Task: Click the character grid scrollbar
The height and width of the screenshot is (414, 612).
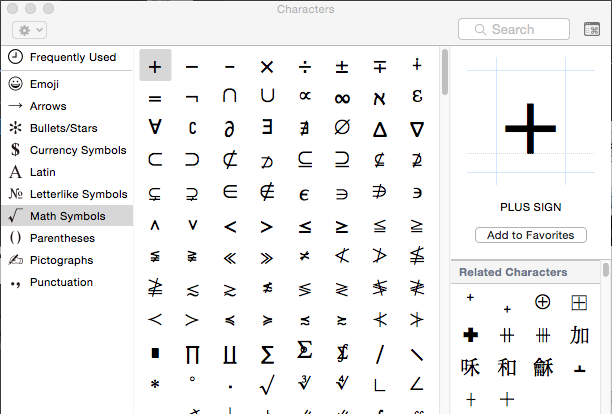Action: 445,72
